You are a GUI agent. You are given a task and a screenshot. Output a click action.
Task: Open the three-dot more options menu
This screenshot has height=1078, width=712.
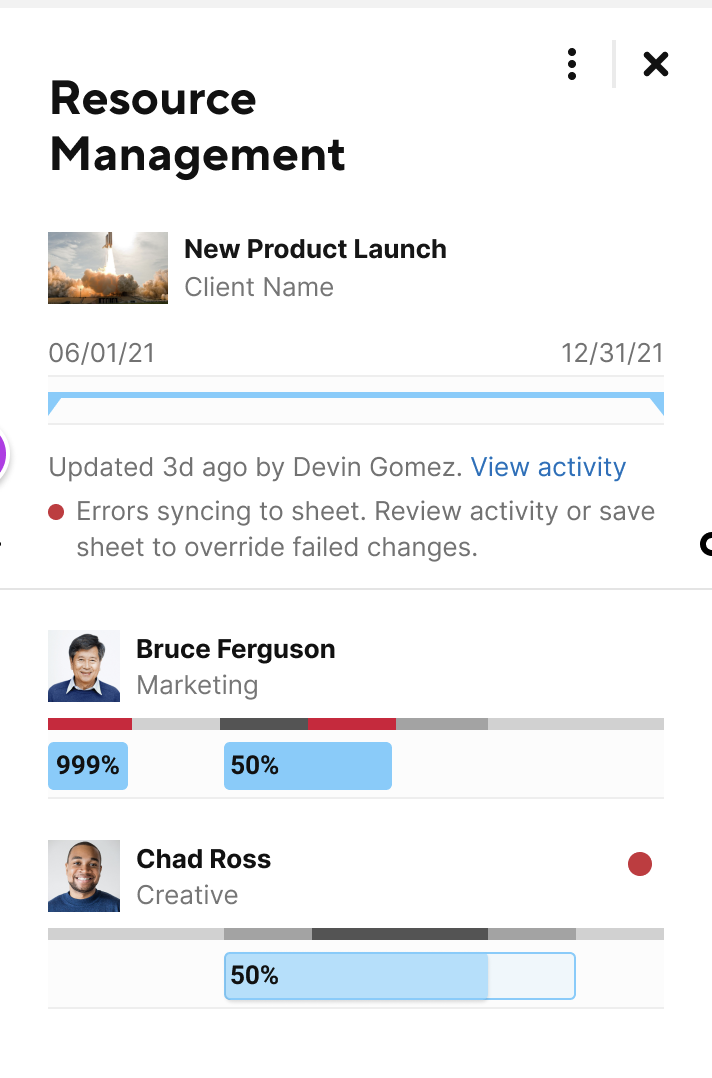coord(571,65)
